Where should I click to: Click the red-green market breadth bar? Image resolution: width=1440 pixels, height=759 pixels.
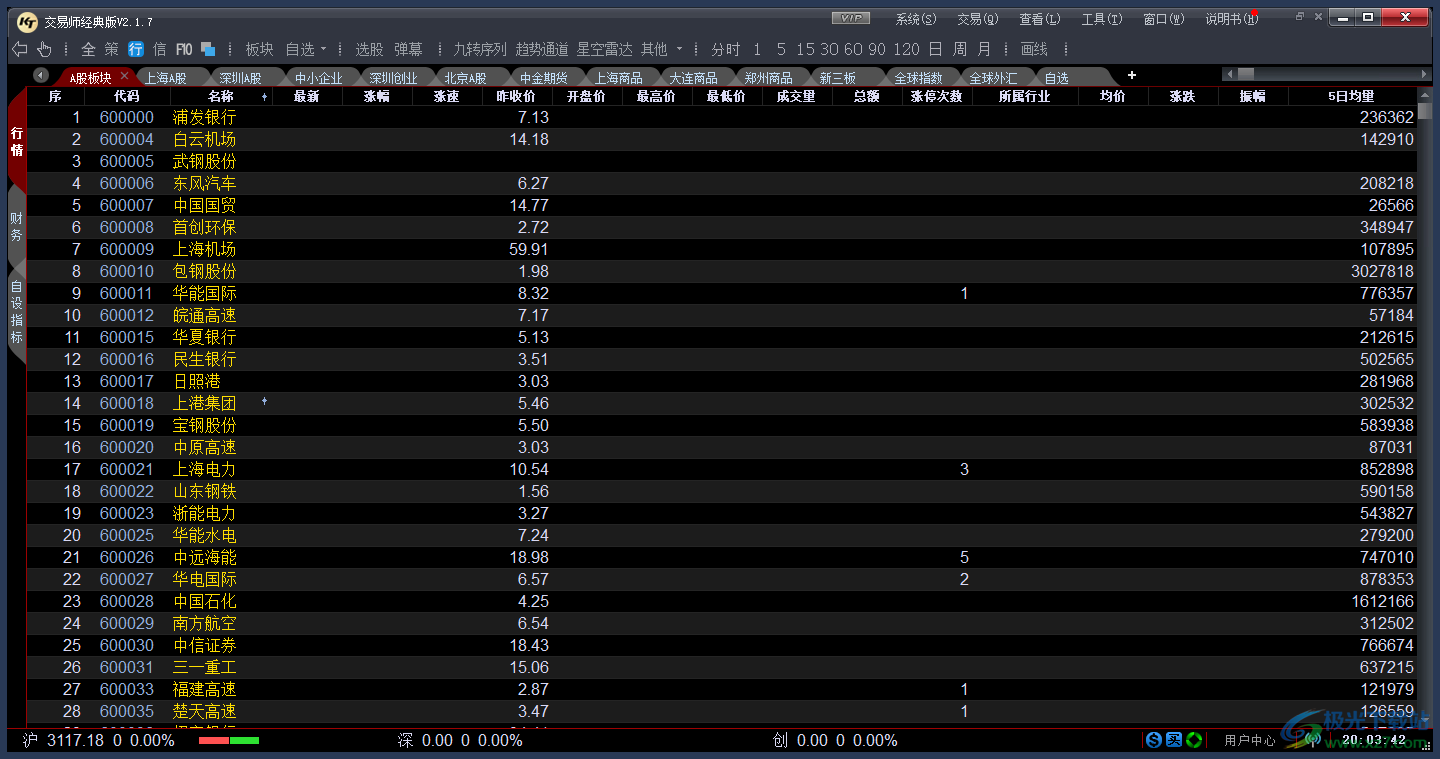[229, 741]
